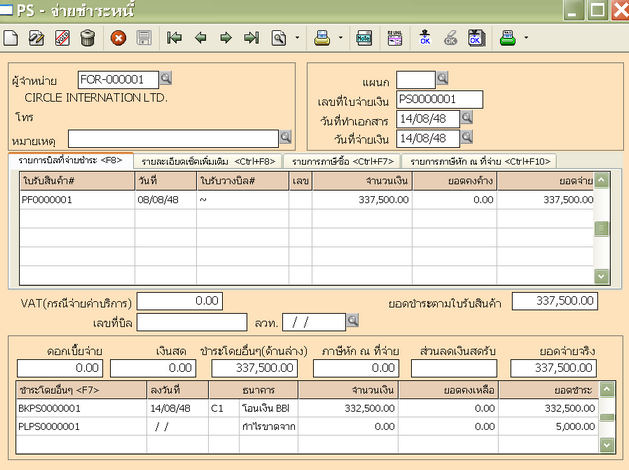This screenshot has width=629, height=470.
Task: Select the รายการภาษีหัก ณ ที่จ่าย tab
Action: coord(477,160)
